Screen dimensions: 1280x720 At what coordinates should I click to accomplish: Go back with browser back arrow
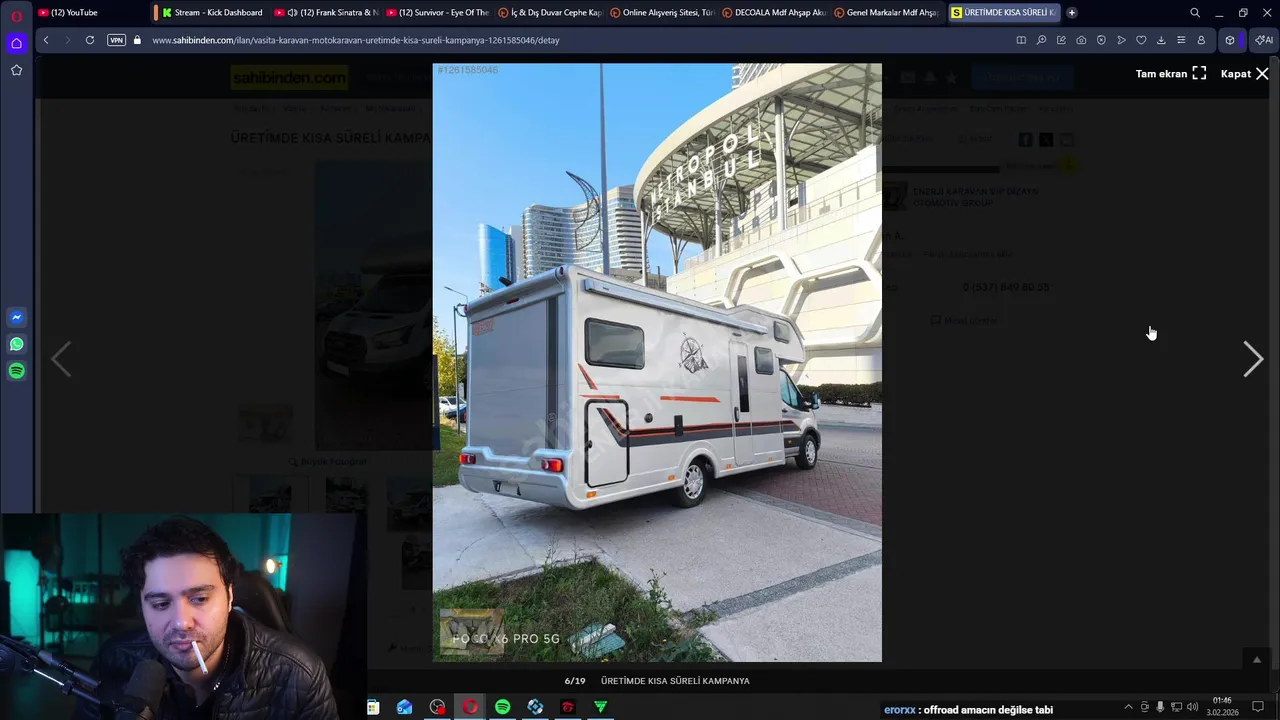pos(45,40)
